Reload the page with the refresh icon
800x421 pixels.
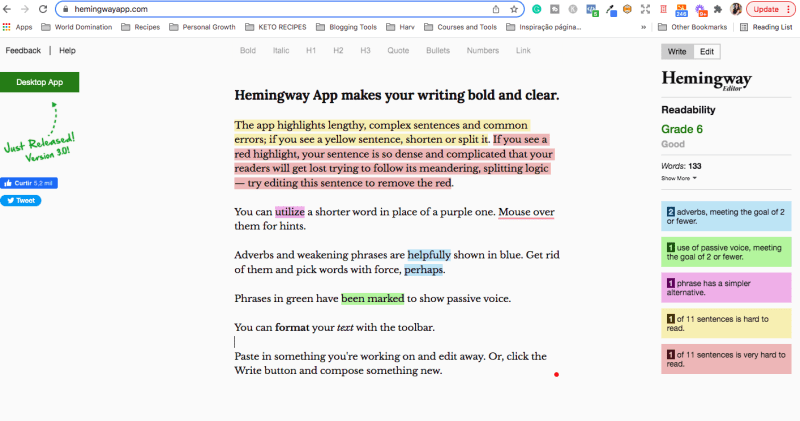(43, 9)
